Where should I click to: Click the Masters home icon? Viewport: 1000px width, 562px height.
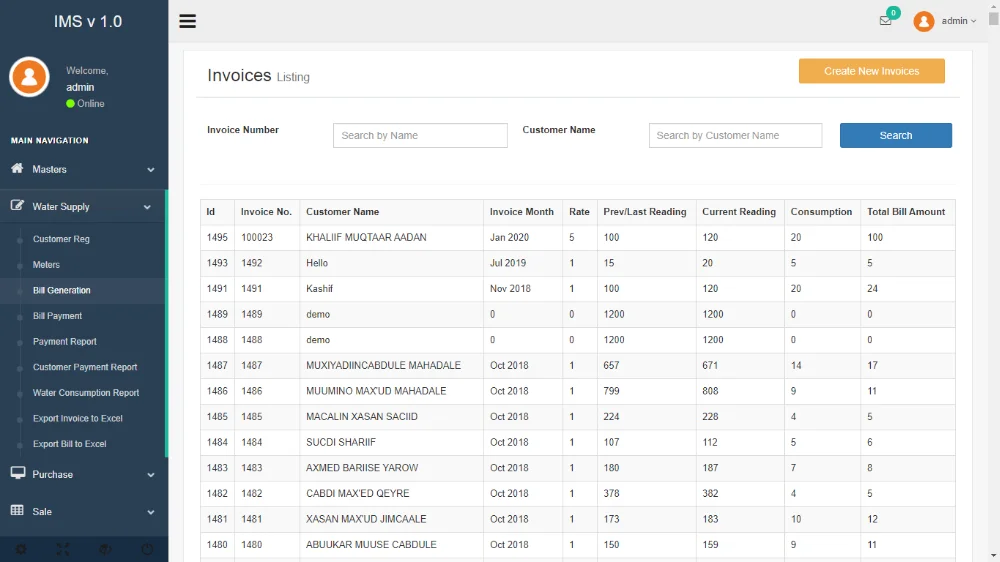click(x=17, y=169)
